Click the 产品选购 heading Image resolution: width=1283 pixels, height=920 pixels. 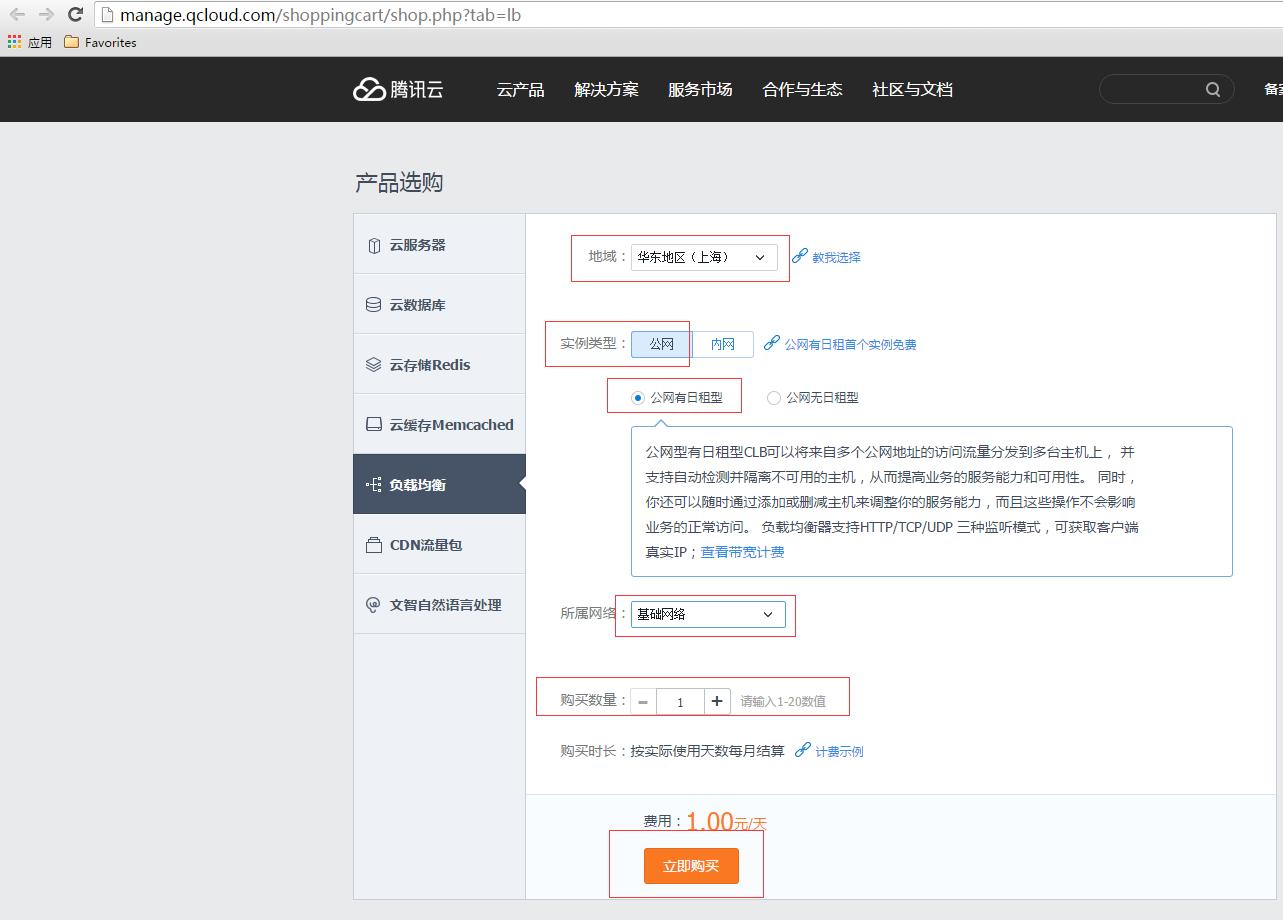click(399, 183)
